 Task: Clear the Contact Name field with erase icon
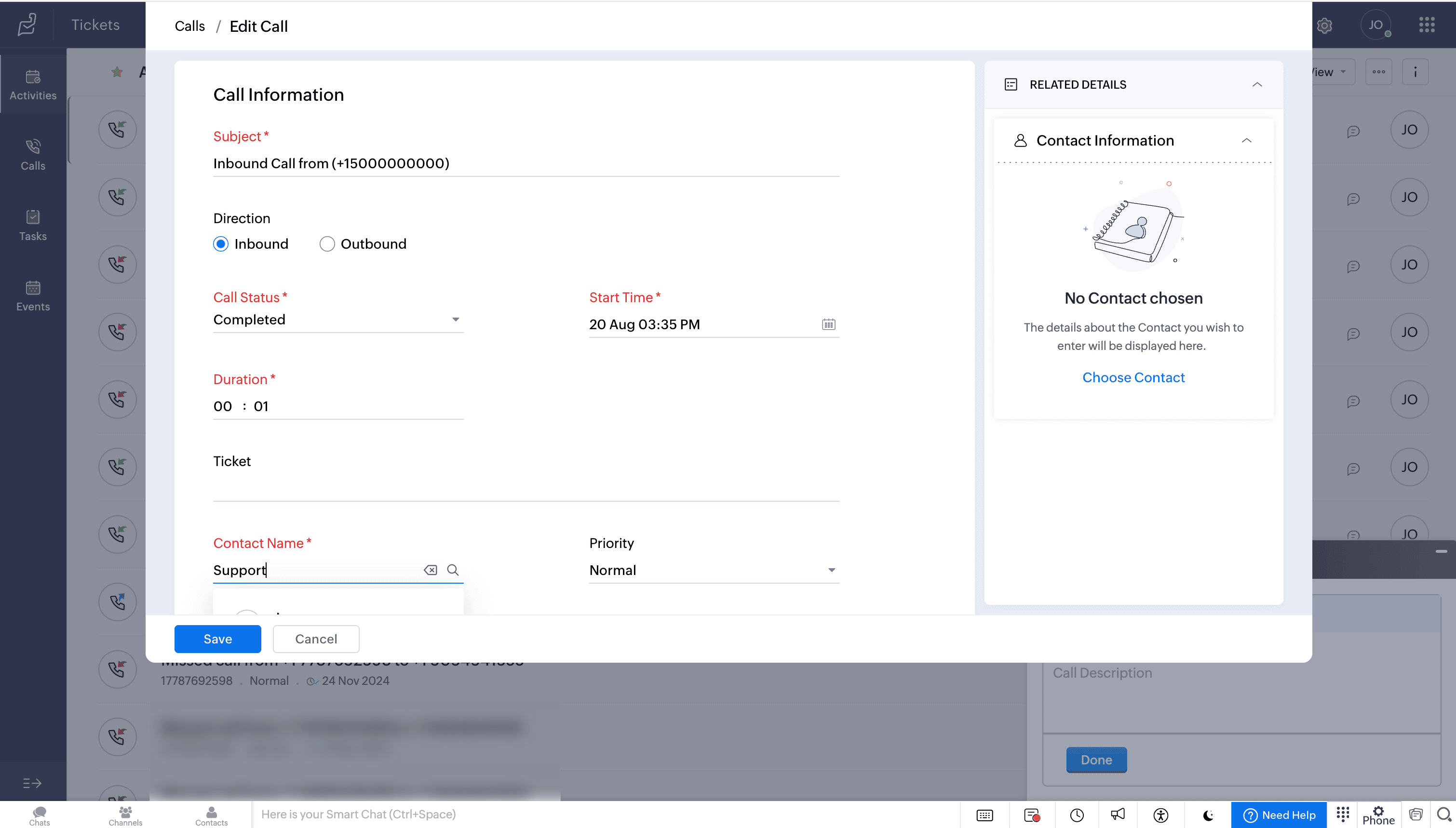[x=430, y=570]
